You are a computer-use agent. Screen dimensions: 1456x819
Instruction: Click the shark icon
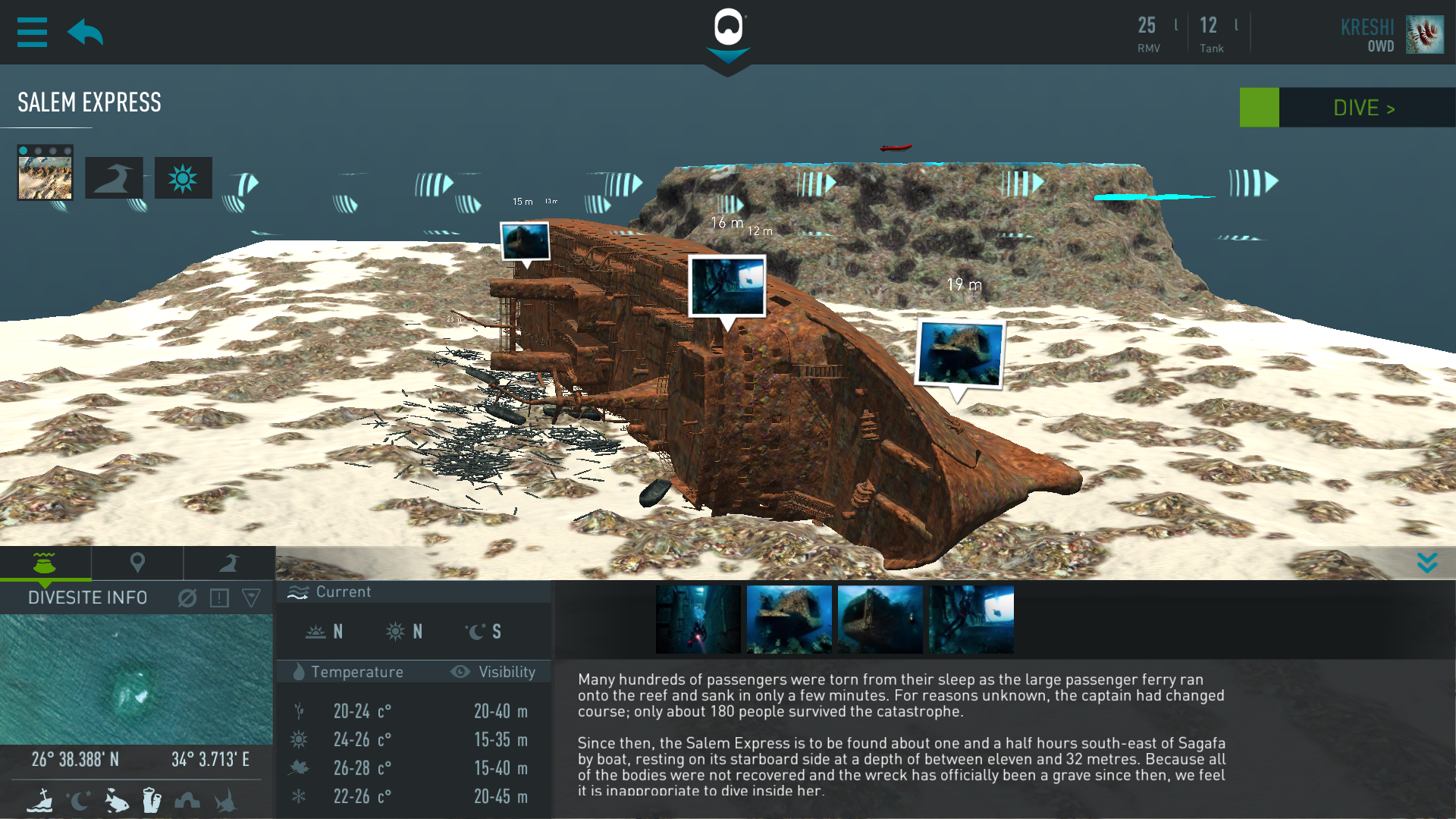click(x=224, y=801)
